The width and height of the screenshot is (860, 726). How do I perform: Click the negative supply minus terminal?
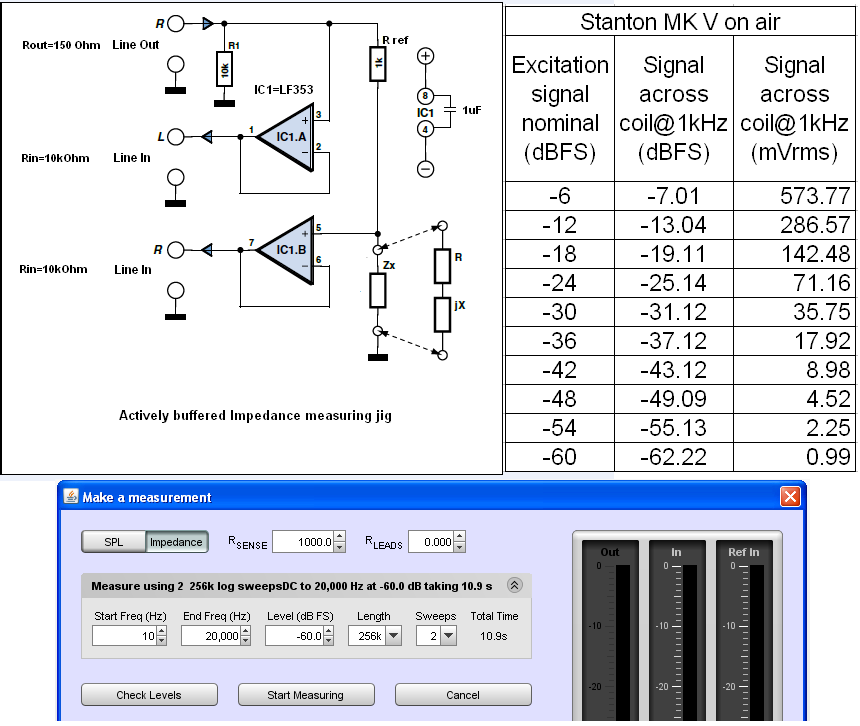426,169
